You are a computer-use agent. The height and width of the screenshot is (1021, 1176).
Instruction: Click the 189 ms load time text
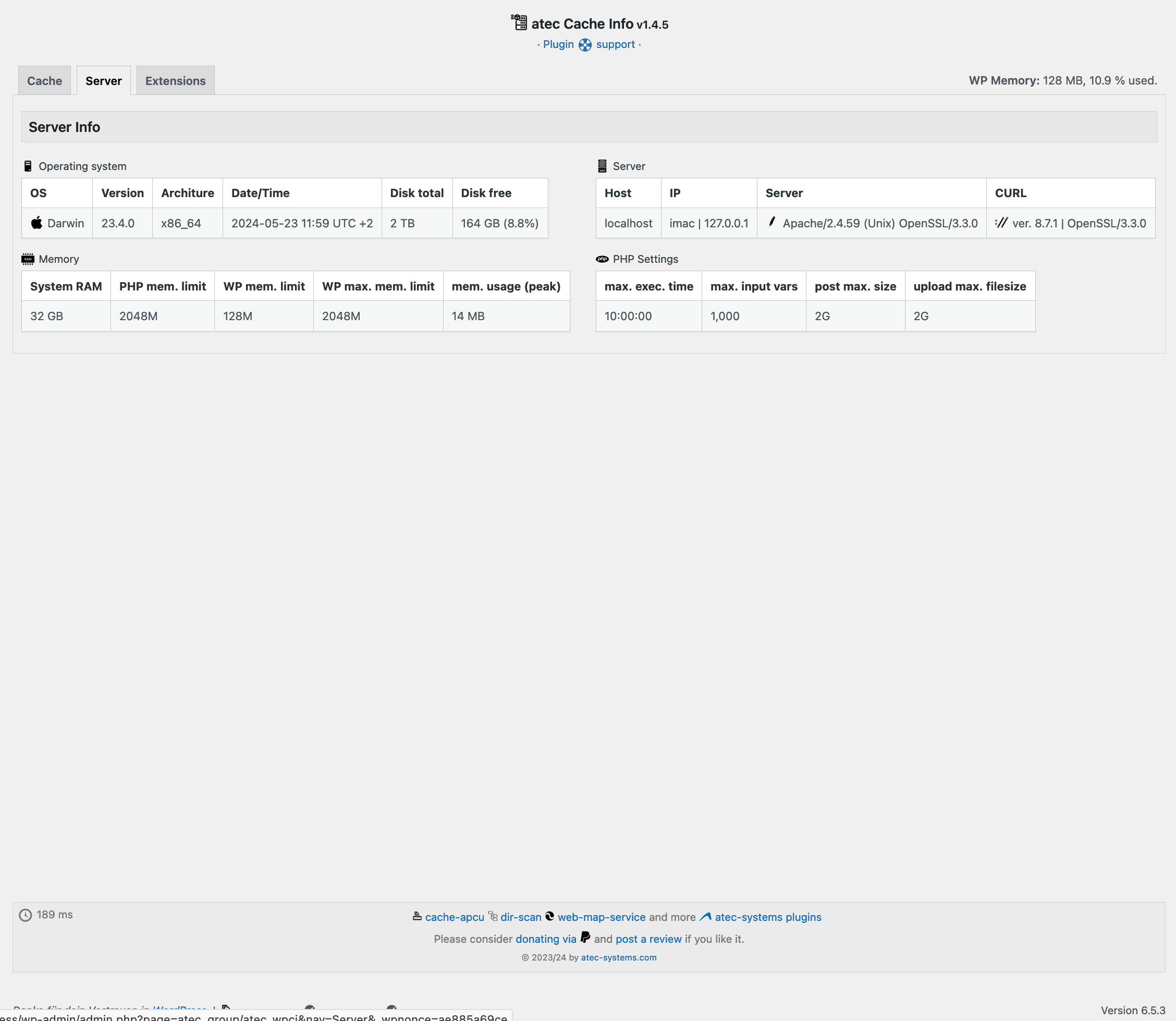click(55, 915)
